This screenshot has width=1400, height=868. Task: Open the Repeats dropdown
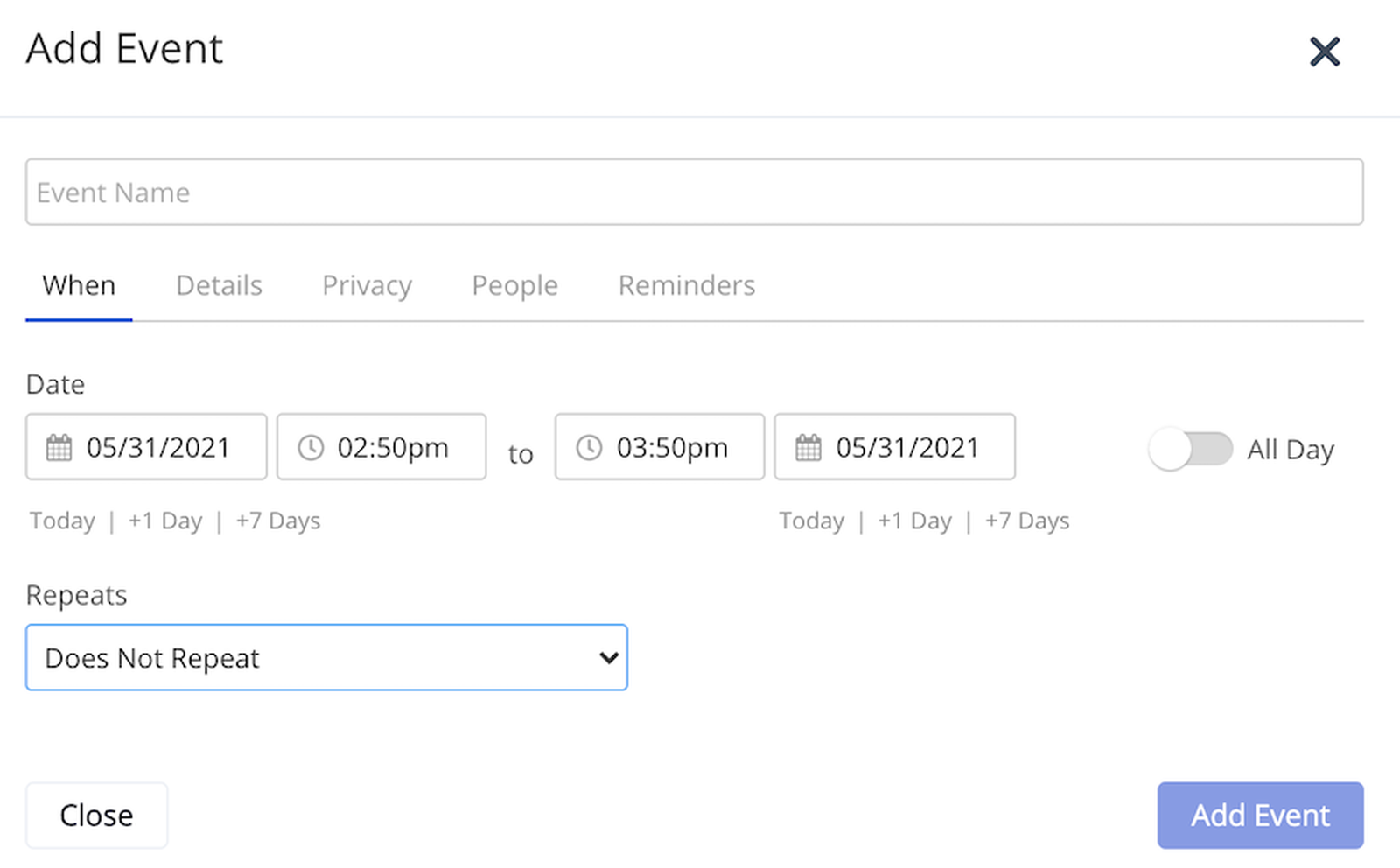coord(326,657)
